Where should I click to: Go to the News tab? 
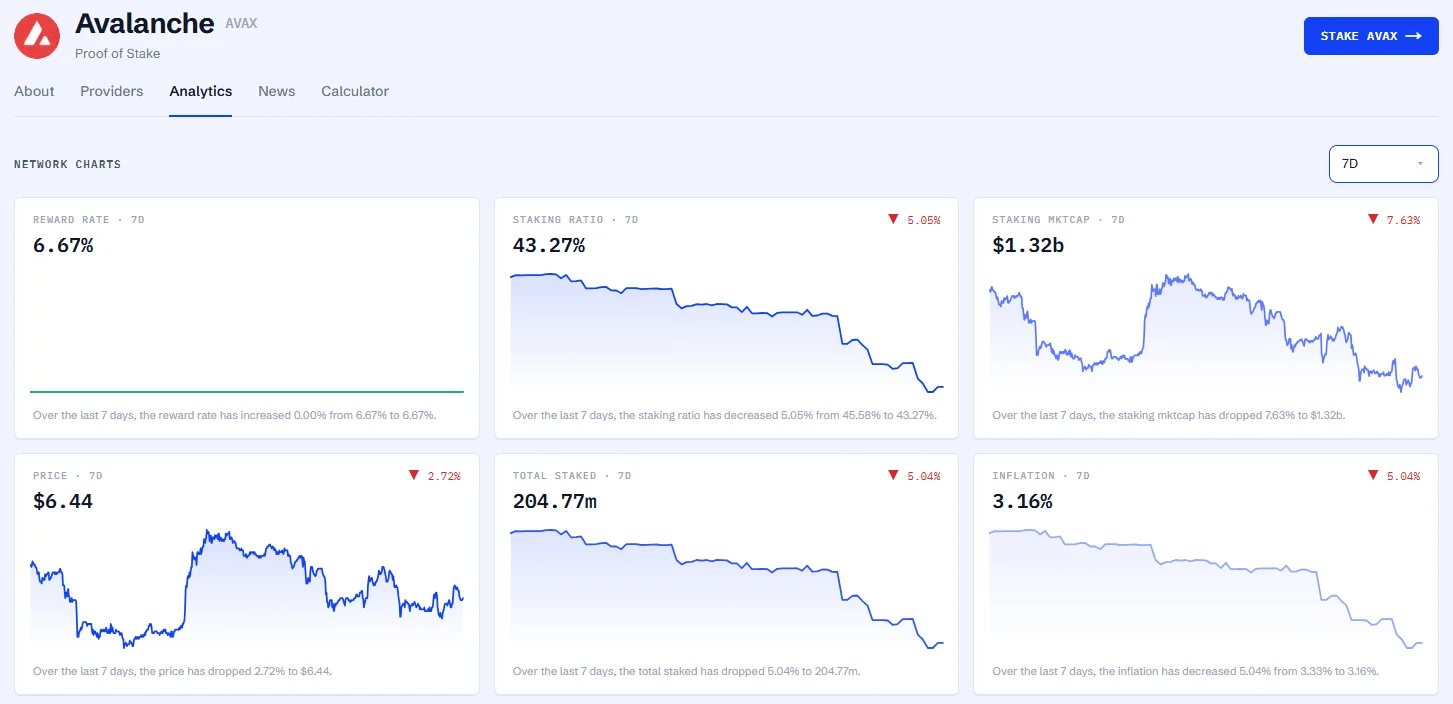tap(277, 91)
